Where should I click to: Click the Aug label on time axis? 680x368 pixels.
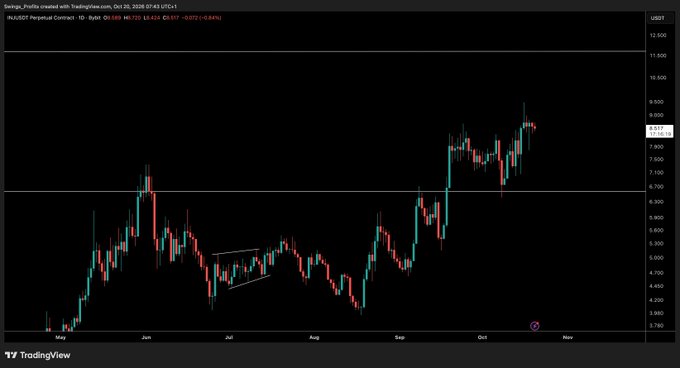click(x=314, y=337)
